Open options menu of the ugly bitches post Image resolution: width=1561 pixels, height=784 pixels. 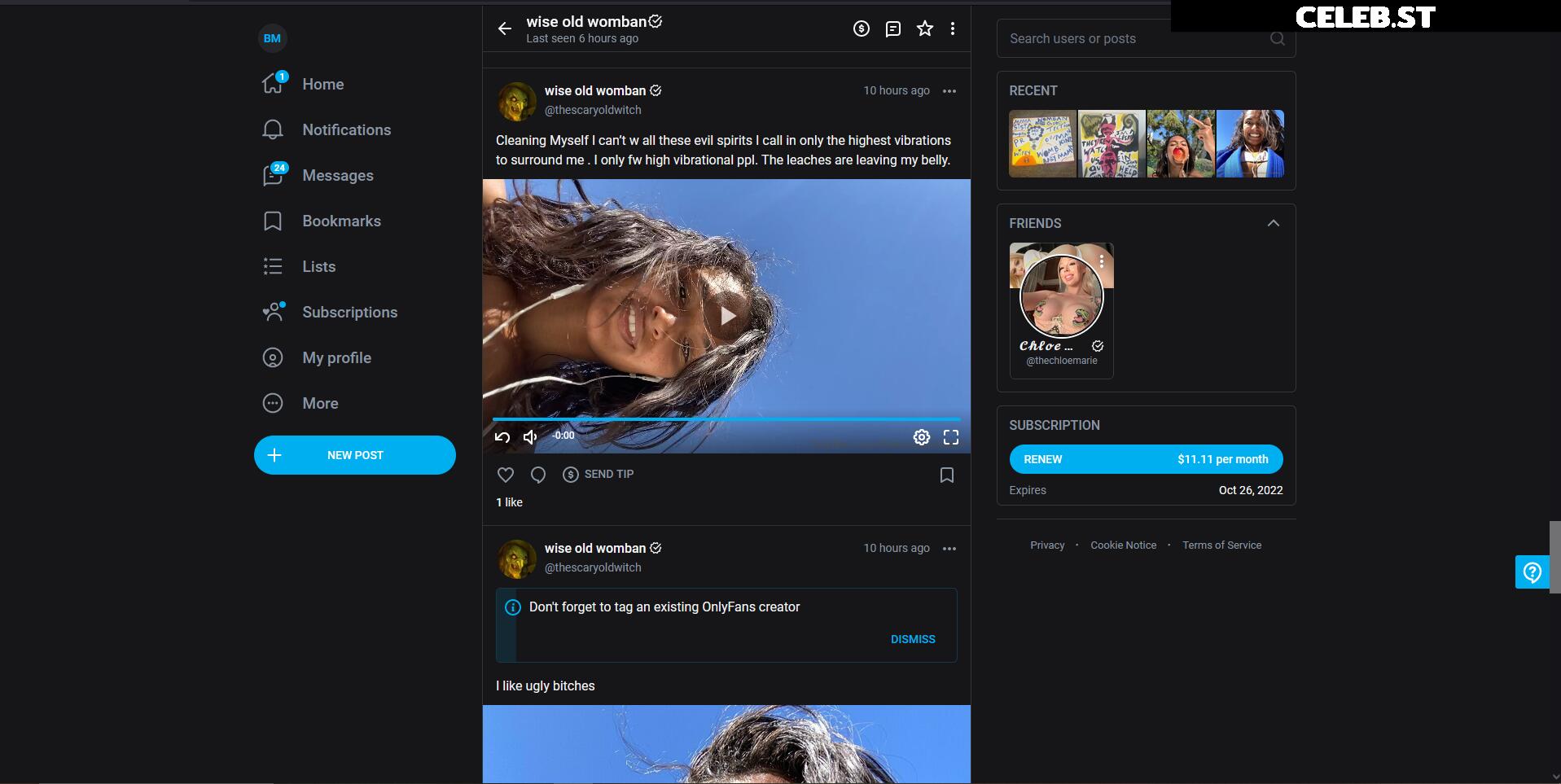coord(949,549)
